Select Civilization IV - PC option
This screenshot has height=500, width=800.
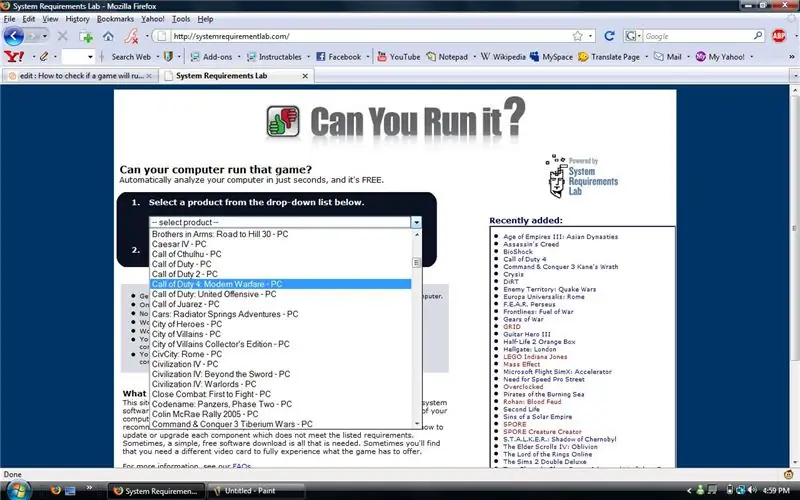point(281,364)
